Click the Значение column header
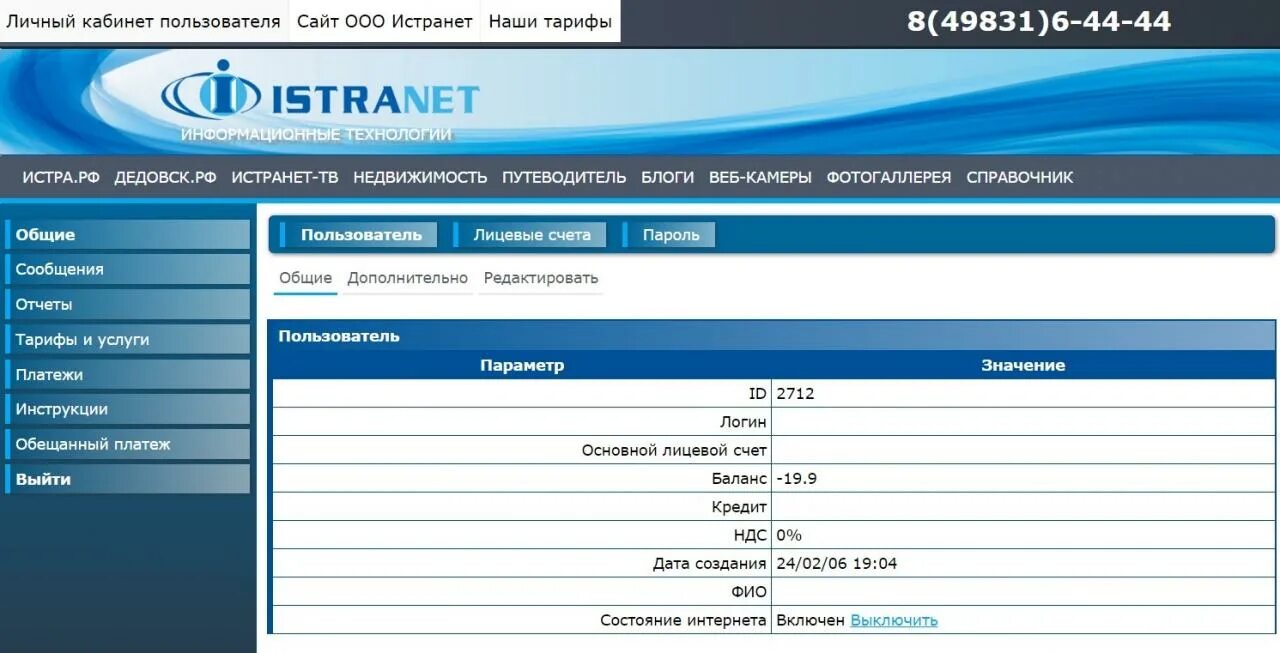 click(1023, 365)
